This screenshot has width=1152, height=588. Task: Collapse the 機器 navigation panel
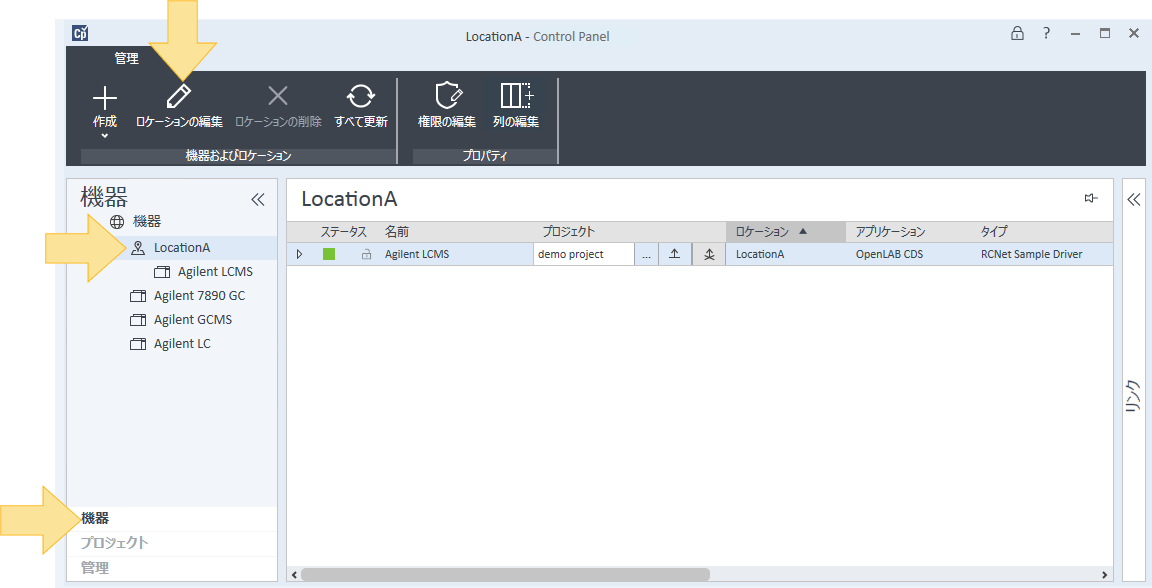click(x=257, y=199)
